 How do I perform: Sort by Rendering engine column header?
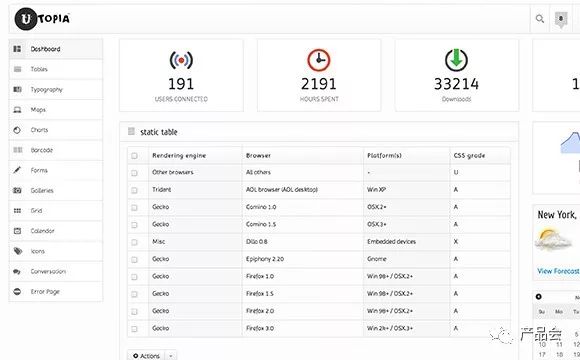[x=179, y=155]
